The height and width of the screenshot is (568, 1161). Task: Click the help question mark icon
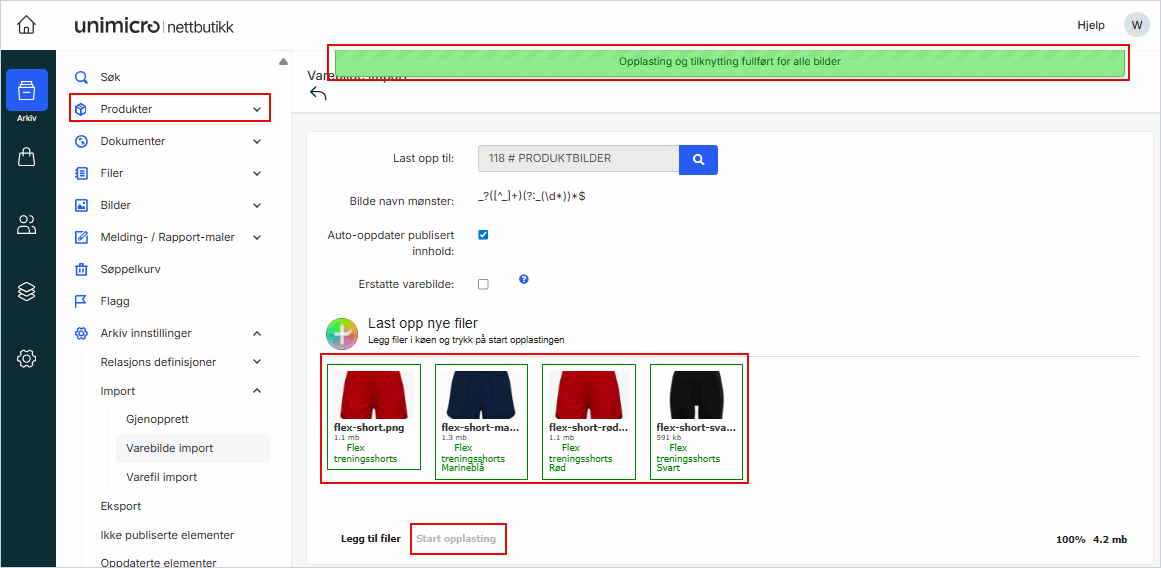tap(523, 280)
